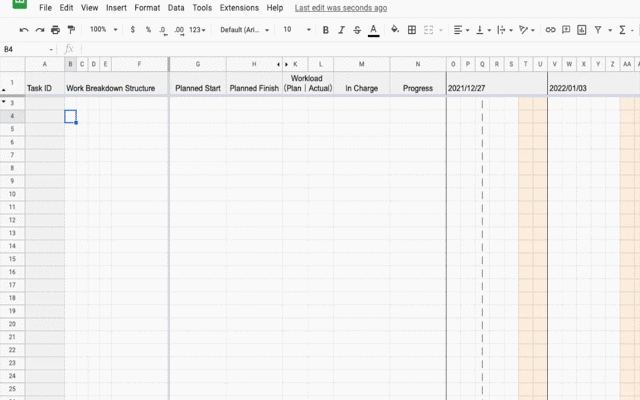Open the 100% zoom dropdown

[102, 30]
